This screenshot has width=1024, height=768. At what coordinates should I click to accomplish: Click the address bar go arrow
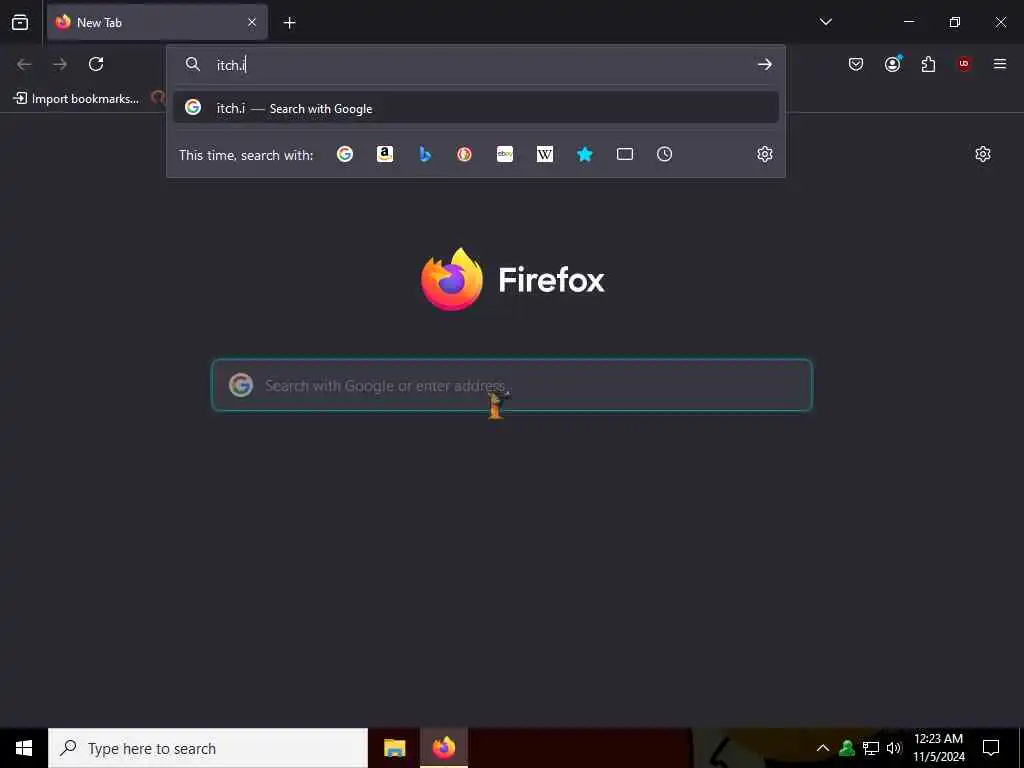[765, 64]
